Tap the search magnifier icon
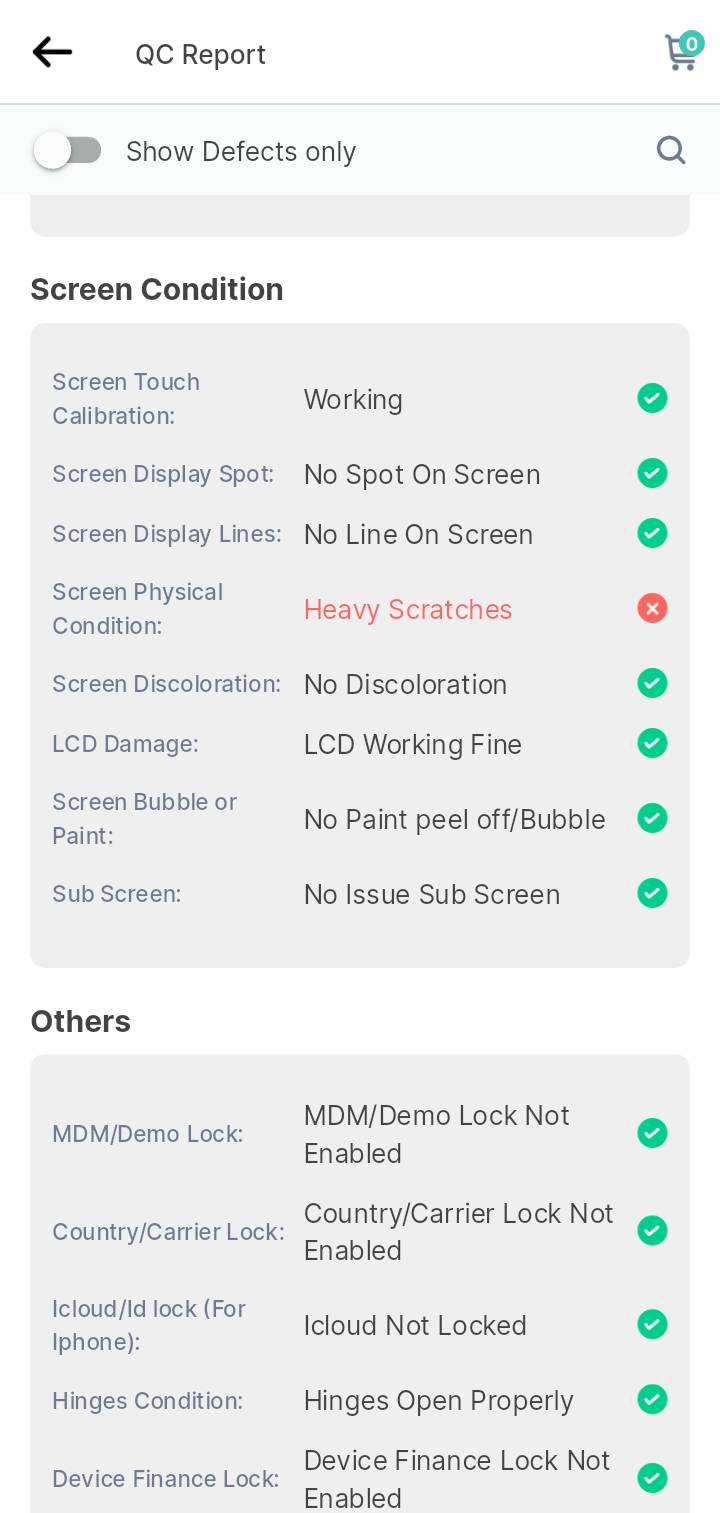This screenshot has width=720, height=1513. 671,150
